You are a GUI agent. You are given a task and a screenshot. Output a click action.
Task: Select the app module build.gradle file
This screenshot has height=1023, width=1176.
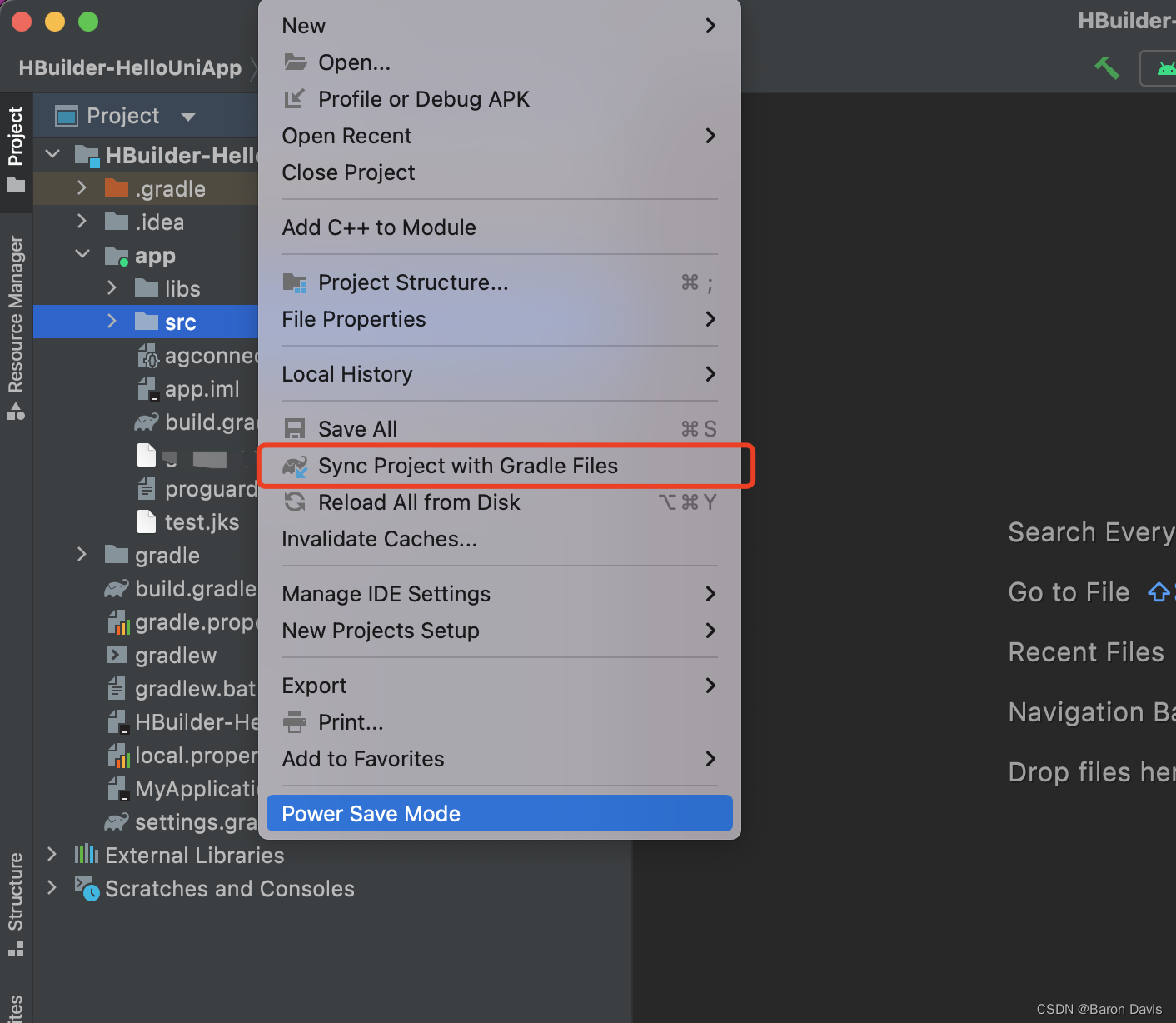211,422
